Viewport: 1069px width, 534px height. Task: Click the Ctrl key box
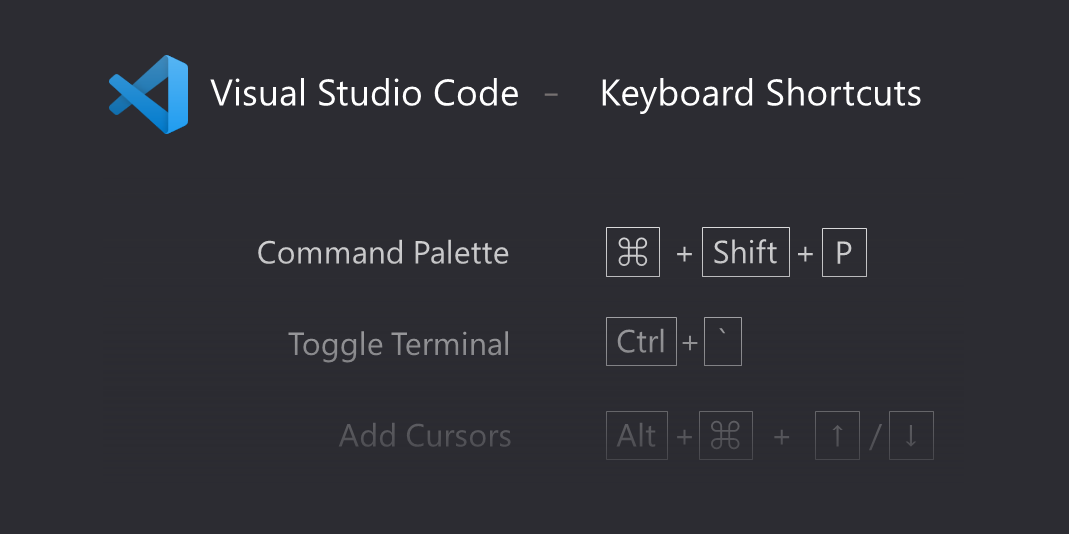pos(641,342)
